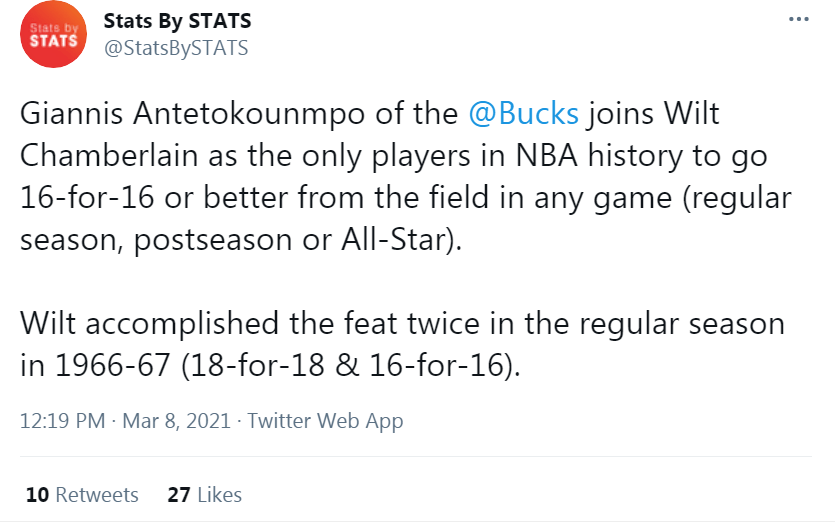
Task: Open the Twitter Web App source link
Action: 325,421
